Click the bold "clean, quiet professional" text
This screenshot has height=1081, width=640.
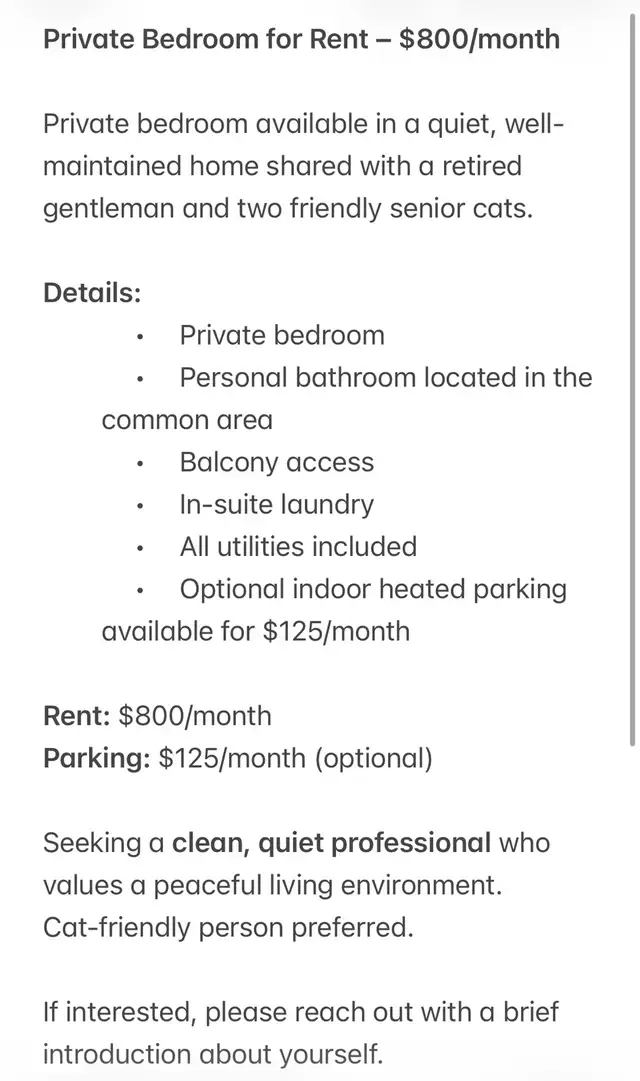pyautogui.click(x=331, y=843)
